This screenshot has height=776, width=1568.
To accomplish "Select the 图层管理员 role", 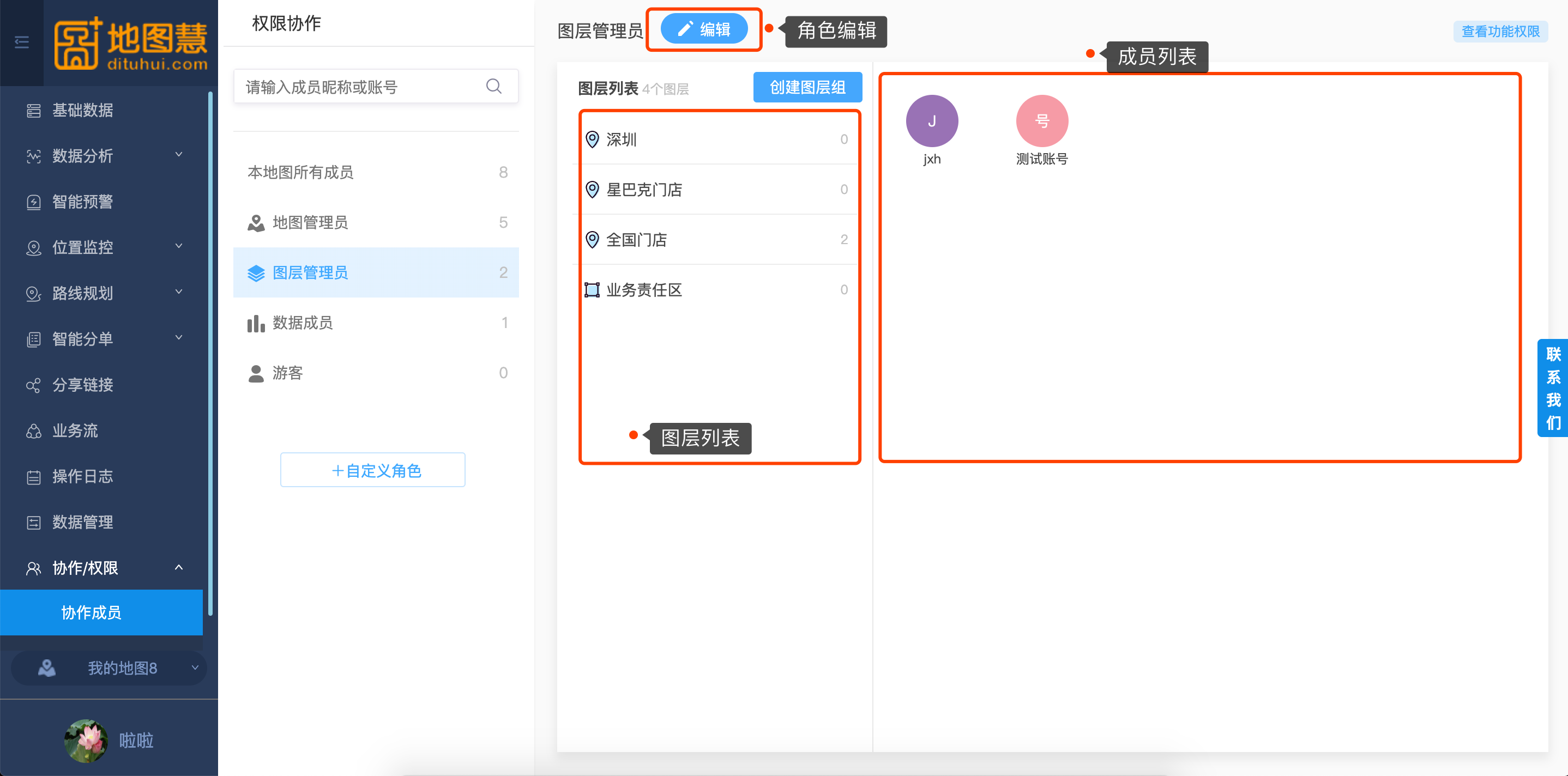I will click(376, 272).
